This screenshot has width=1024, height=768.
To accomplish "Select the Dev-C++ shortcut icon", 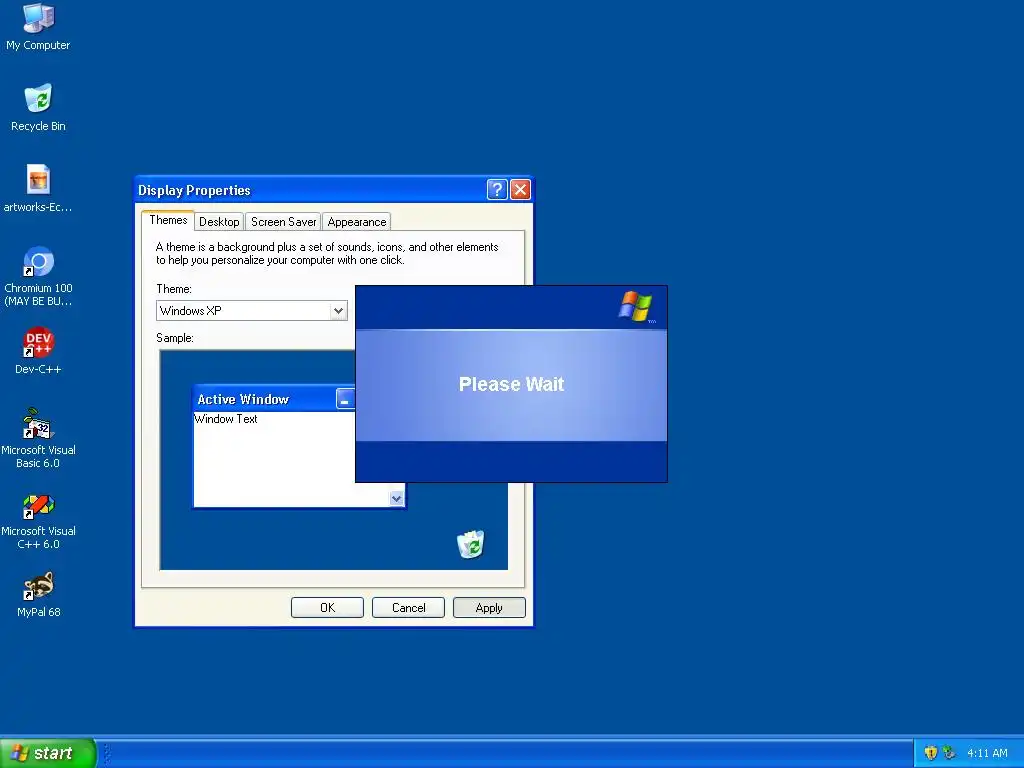I will click(38, 350).
